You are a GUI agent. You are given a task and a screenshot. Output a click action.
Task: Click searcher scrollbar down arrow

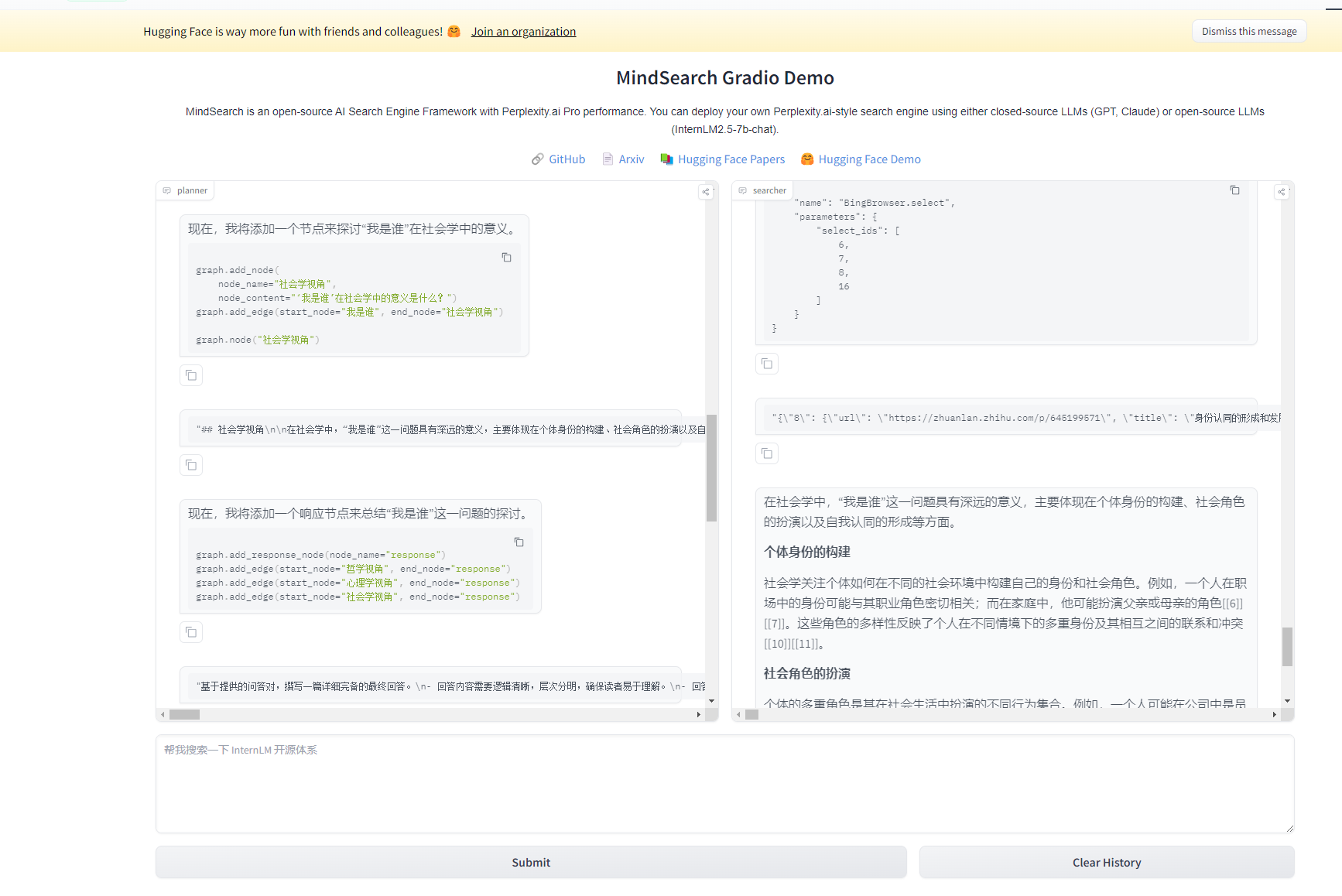click(x=1287, y=701)
